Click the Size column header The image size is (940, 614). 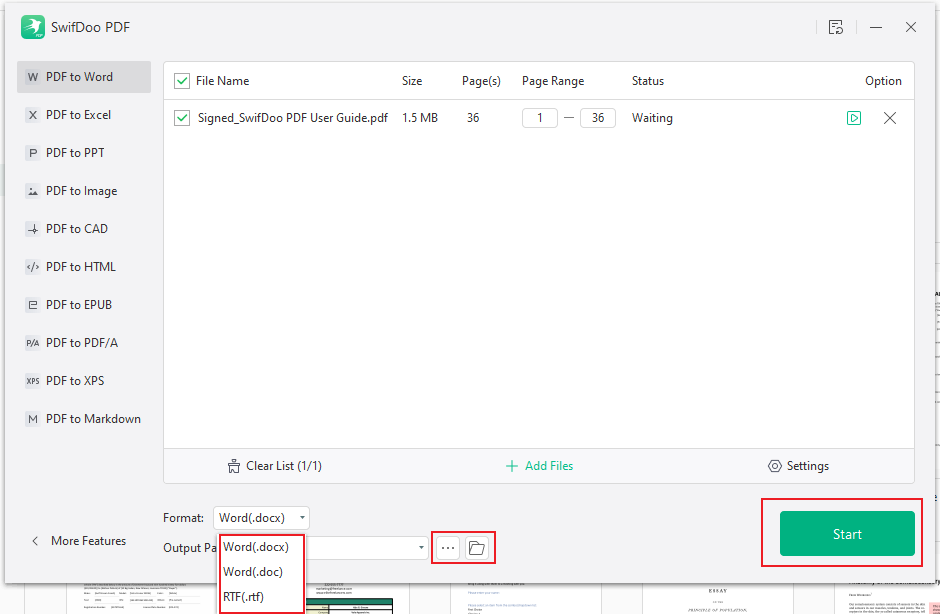coord(412,81)
